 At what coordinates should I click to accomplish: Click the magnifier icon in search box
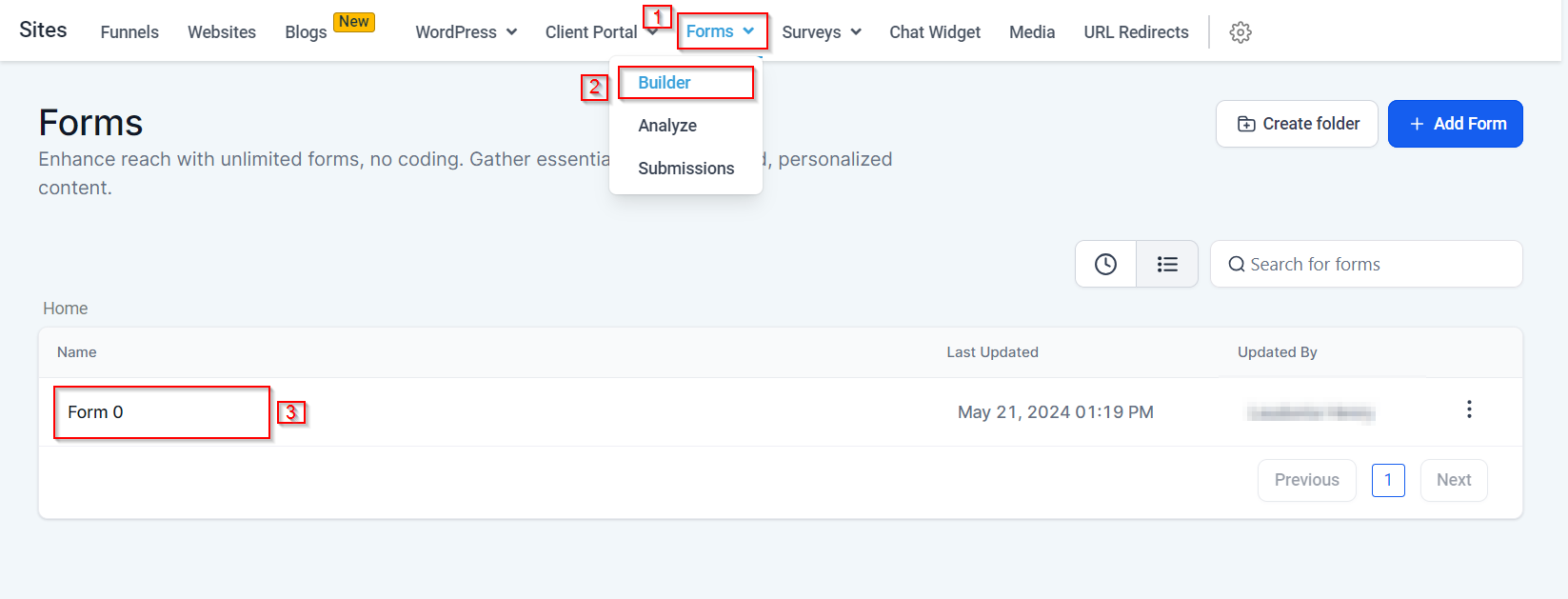(x=1236, y=264)
